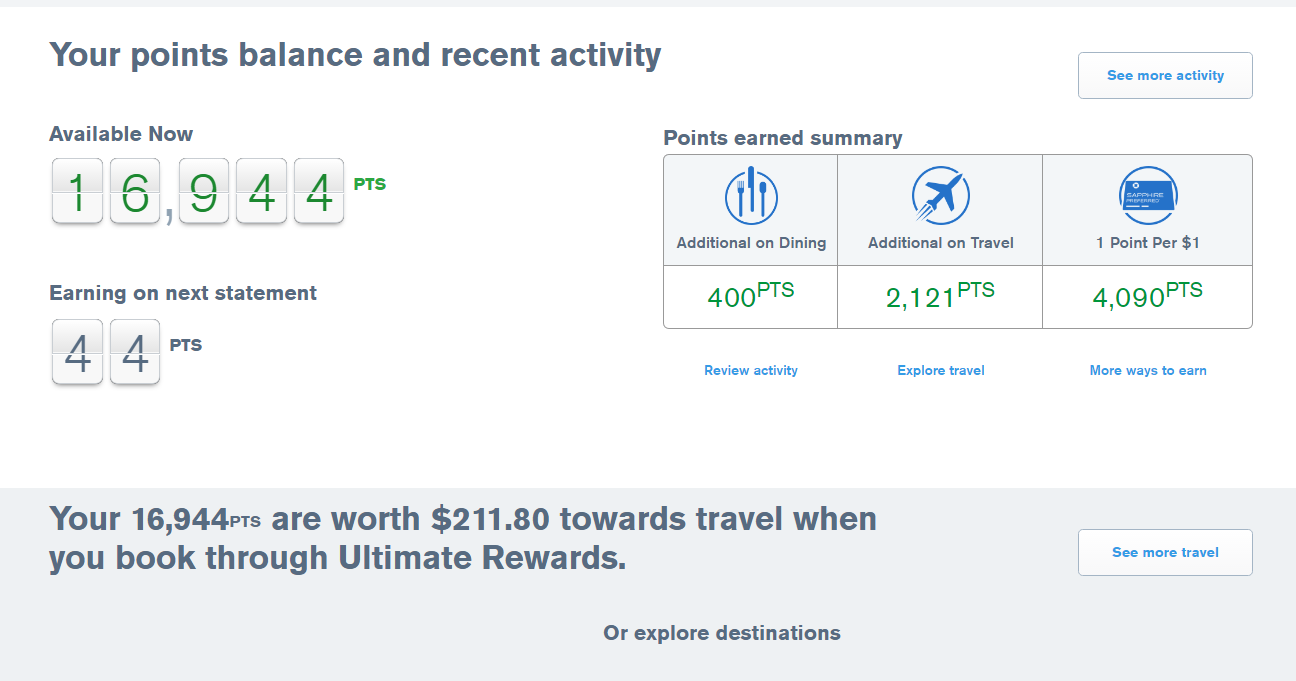This screenshot has height=681, width=1296.
Task: Open the More ways to earn link
Action: [x=1148, y=370]
